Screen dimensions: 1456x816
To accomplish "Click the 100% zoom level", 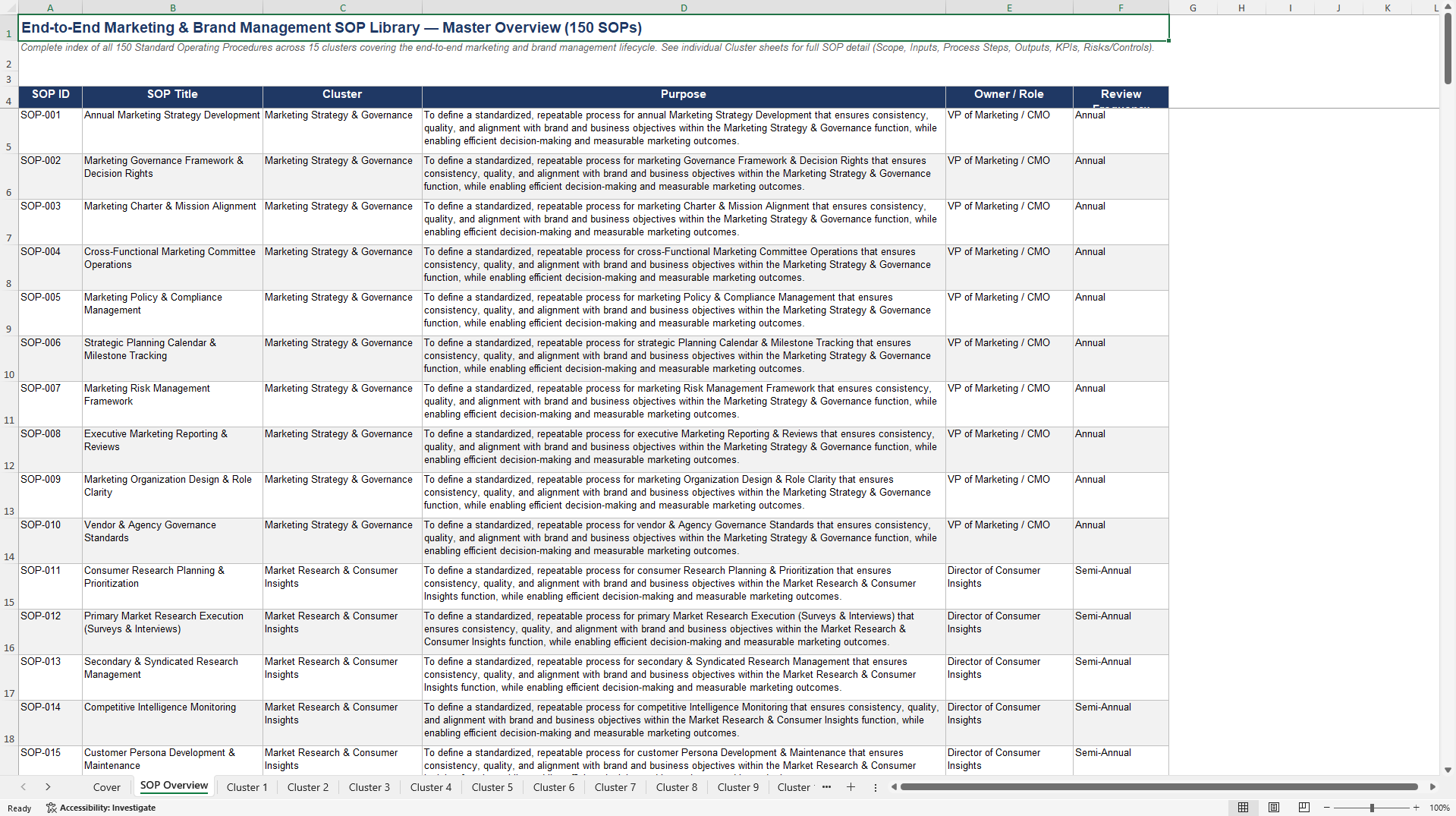I will point(1439,808).
